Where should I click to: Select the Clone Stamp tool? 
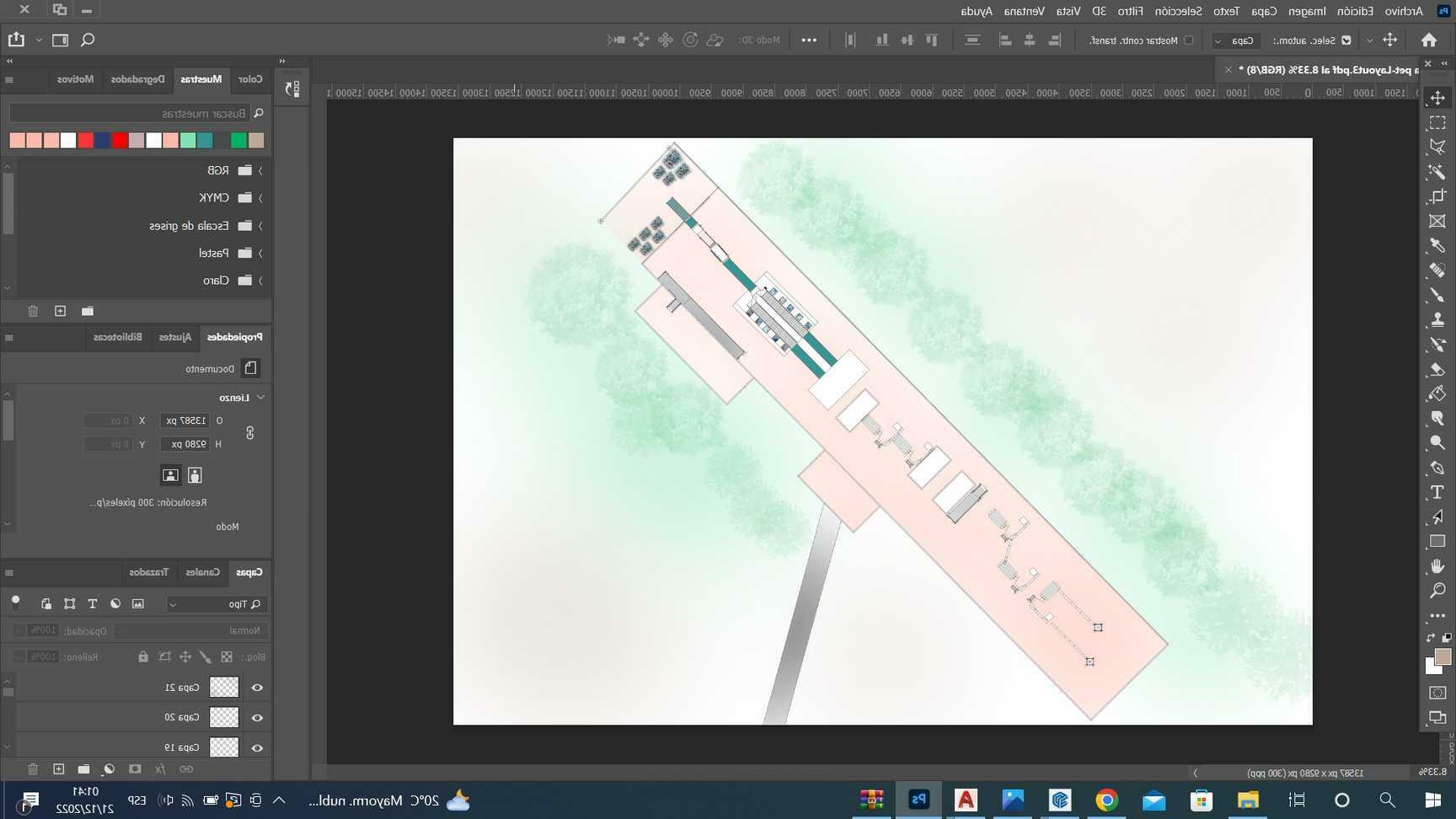[x=1437, y=320]
